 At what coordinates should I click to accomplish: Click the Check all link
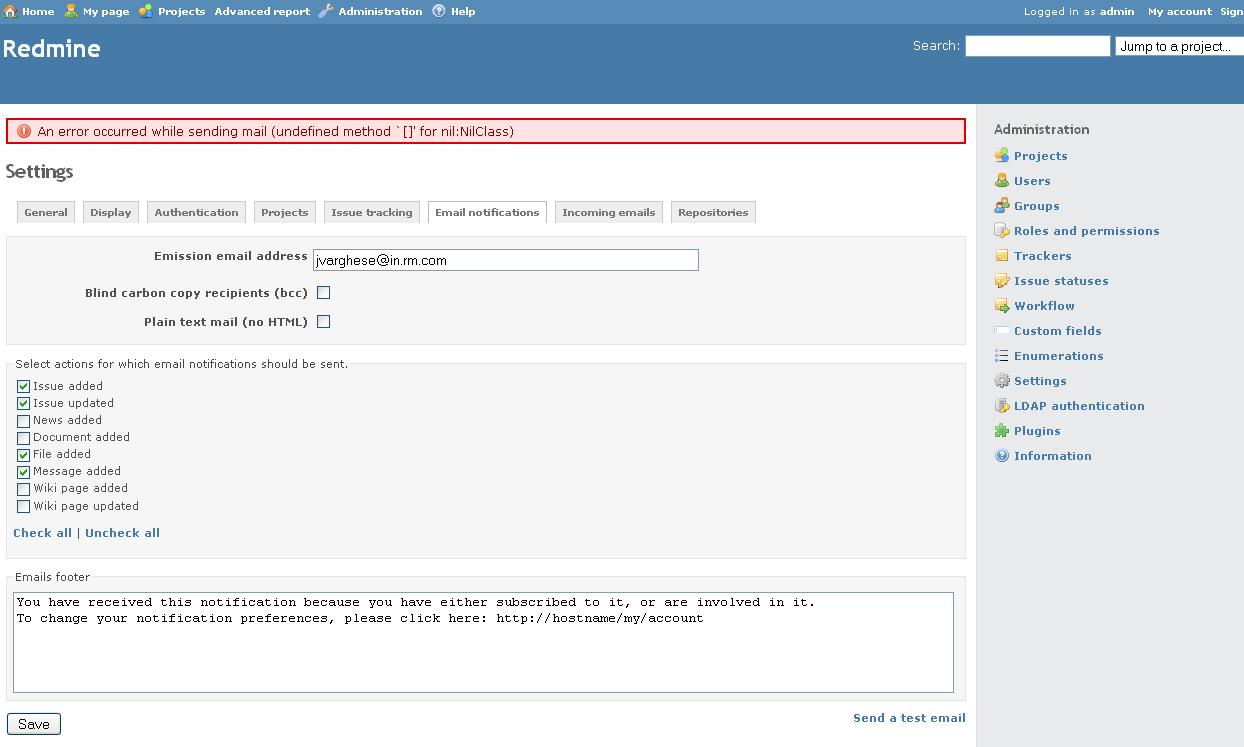pos(43,533)
